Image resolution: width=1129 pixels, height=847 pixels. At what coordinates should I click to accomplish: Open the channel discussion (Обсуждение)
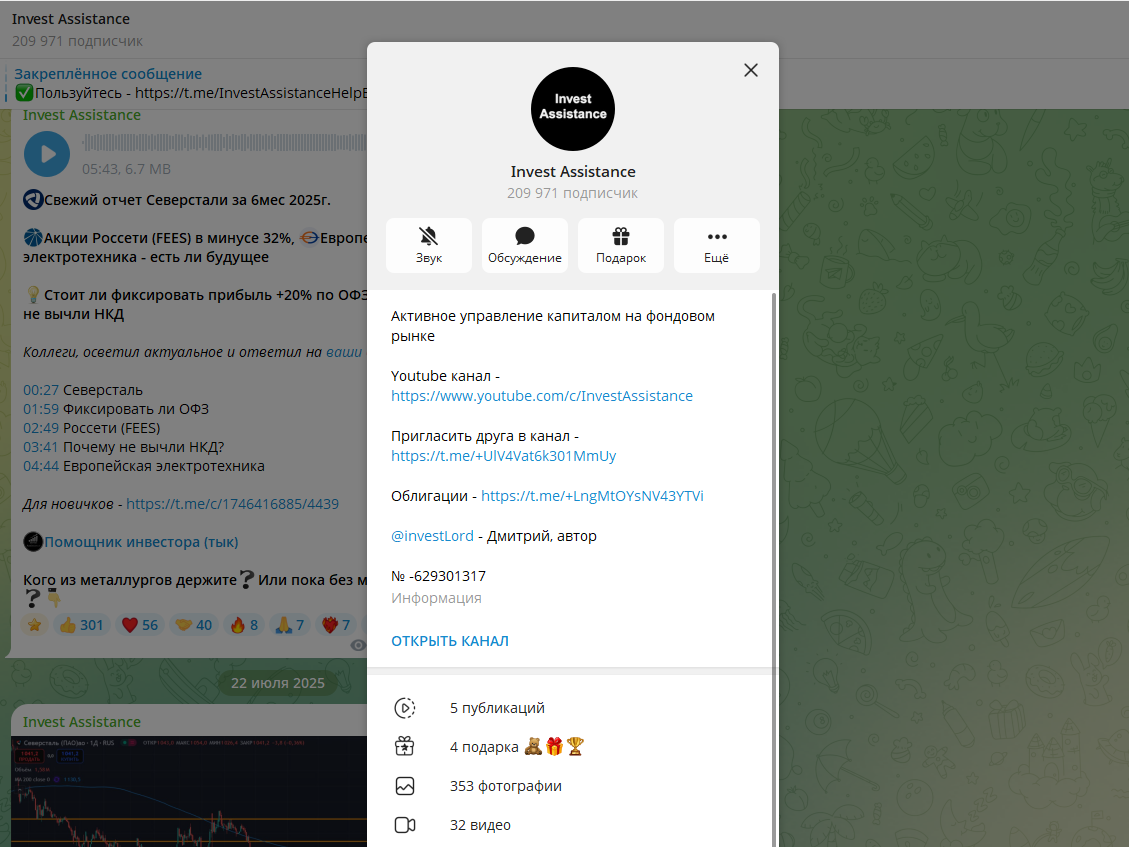pos(524,246)
